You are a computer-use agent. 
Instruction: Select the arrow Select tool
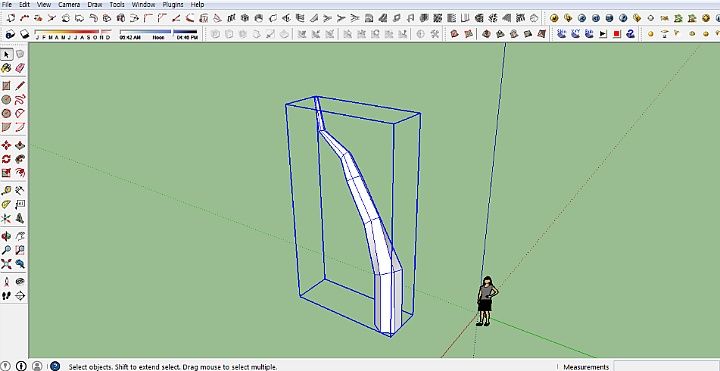coord(6,55)
